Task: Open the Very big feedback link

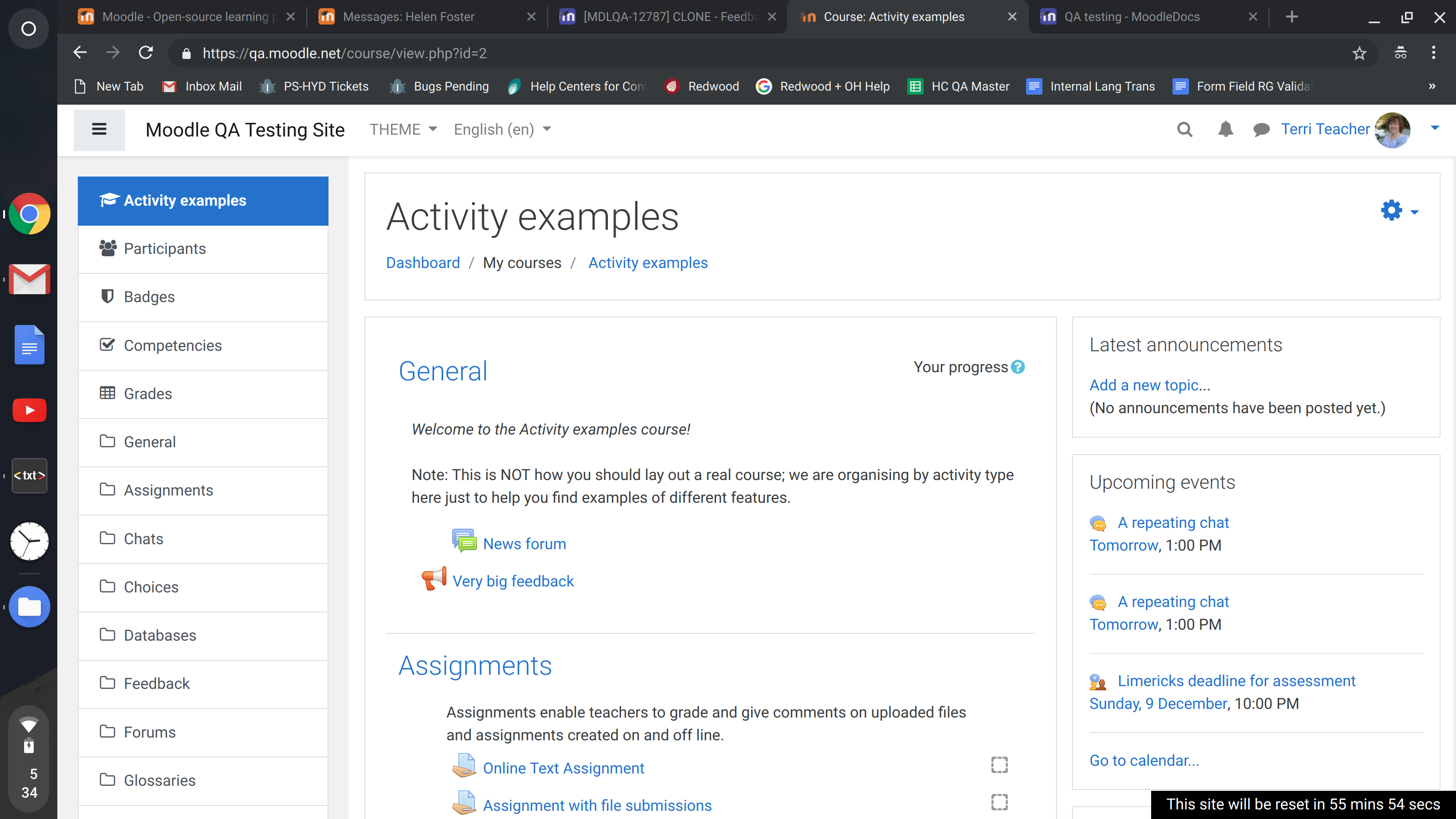Action: click(x=513, y=581)
